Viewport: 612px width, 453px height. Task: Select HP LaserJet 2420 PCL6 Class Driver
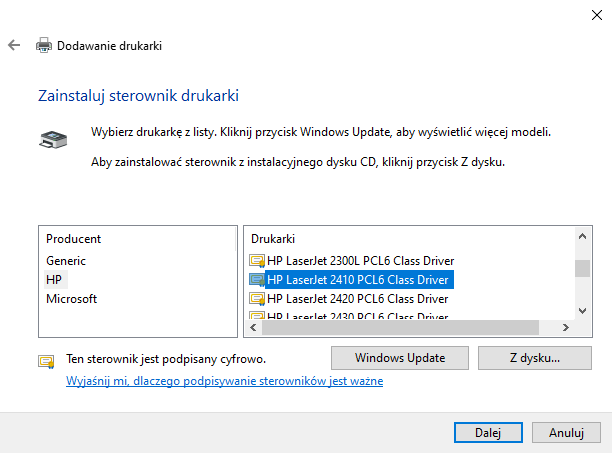click(x=357, y=298)
